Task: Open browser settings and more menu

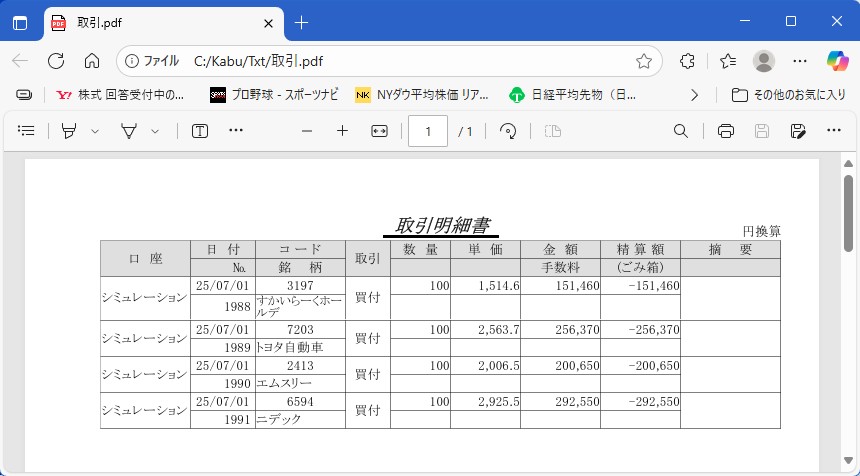Action: (800, 61)
